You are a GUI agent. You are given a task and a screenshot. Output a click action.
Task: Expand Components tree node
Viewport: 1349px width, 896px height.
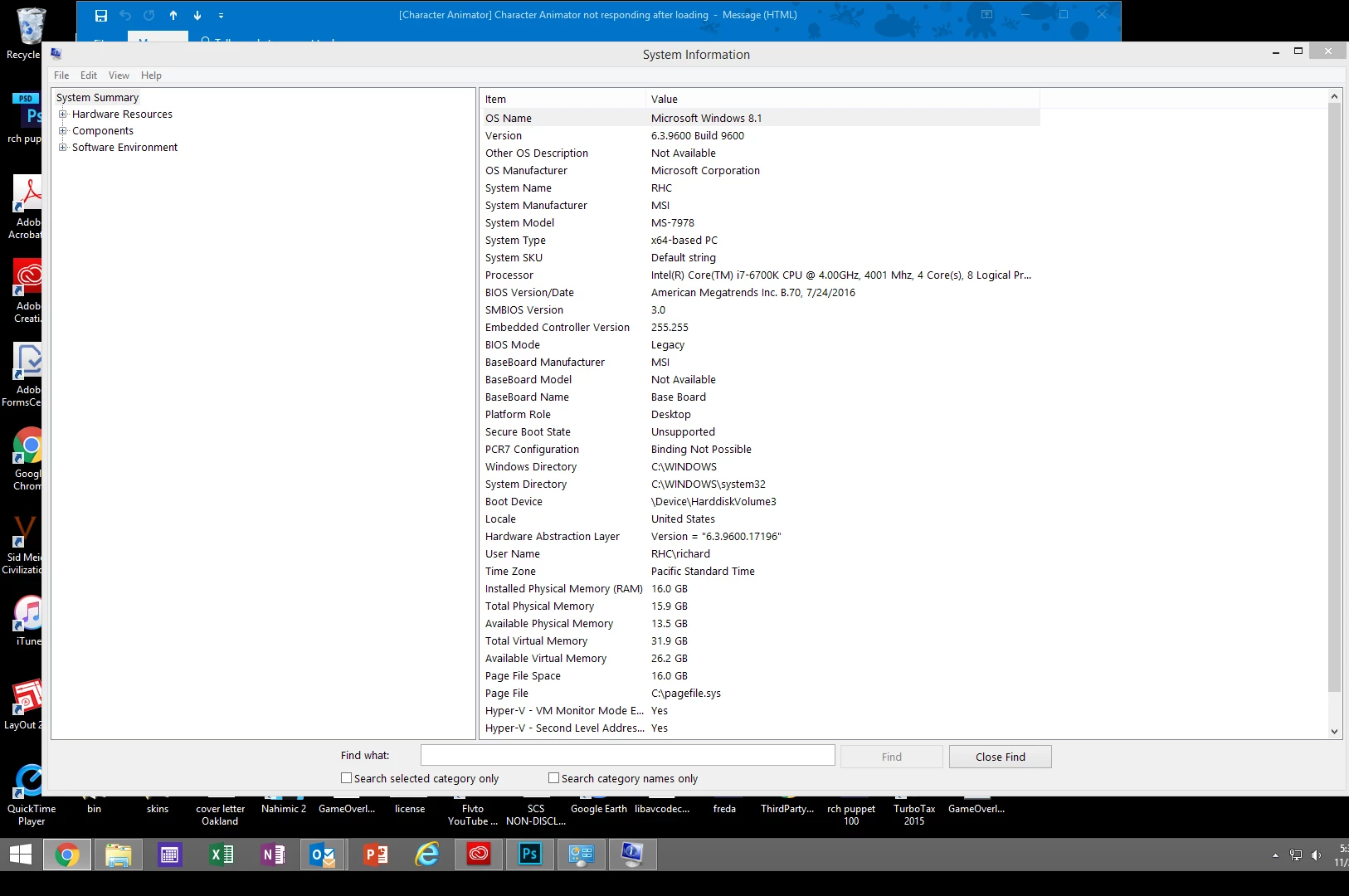62,131
